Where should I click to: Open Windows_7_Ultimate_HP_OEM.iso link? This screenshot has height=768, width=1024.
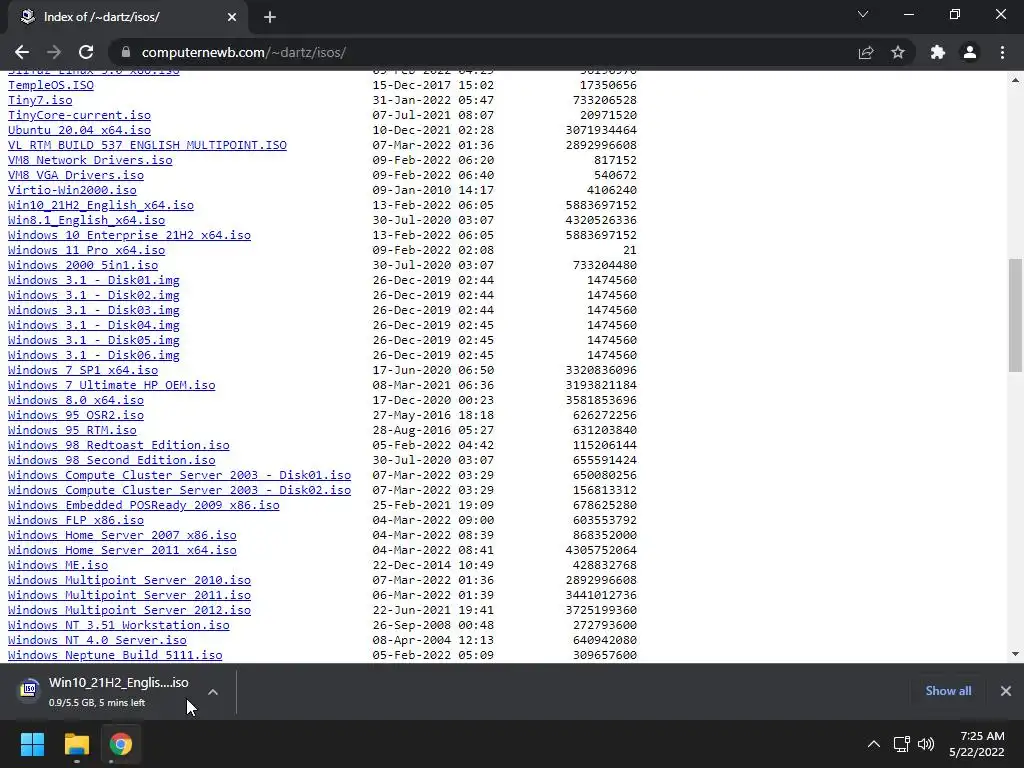(112, 385)
